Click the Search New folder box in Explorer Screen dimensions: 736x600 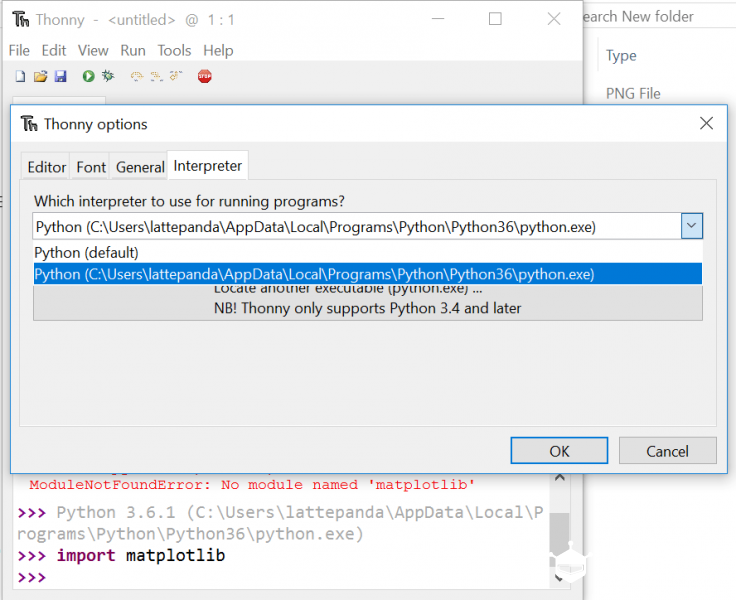tap(657, 16)
